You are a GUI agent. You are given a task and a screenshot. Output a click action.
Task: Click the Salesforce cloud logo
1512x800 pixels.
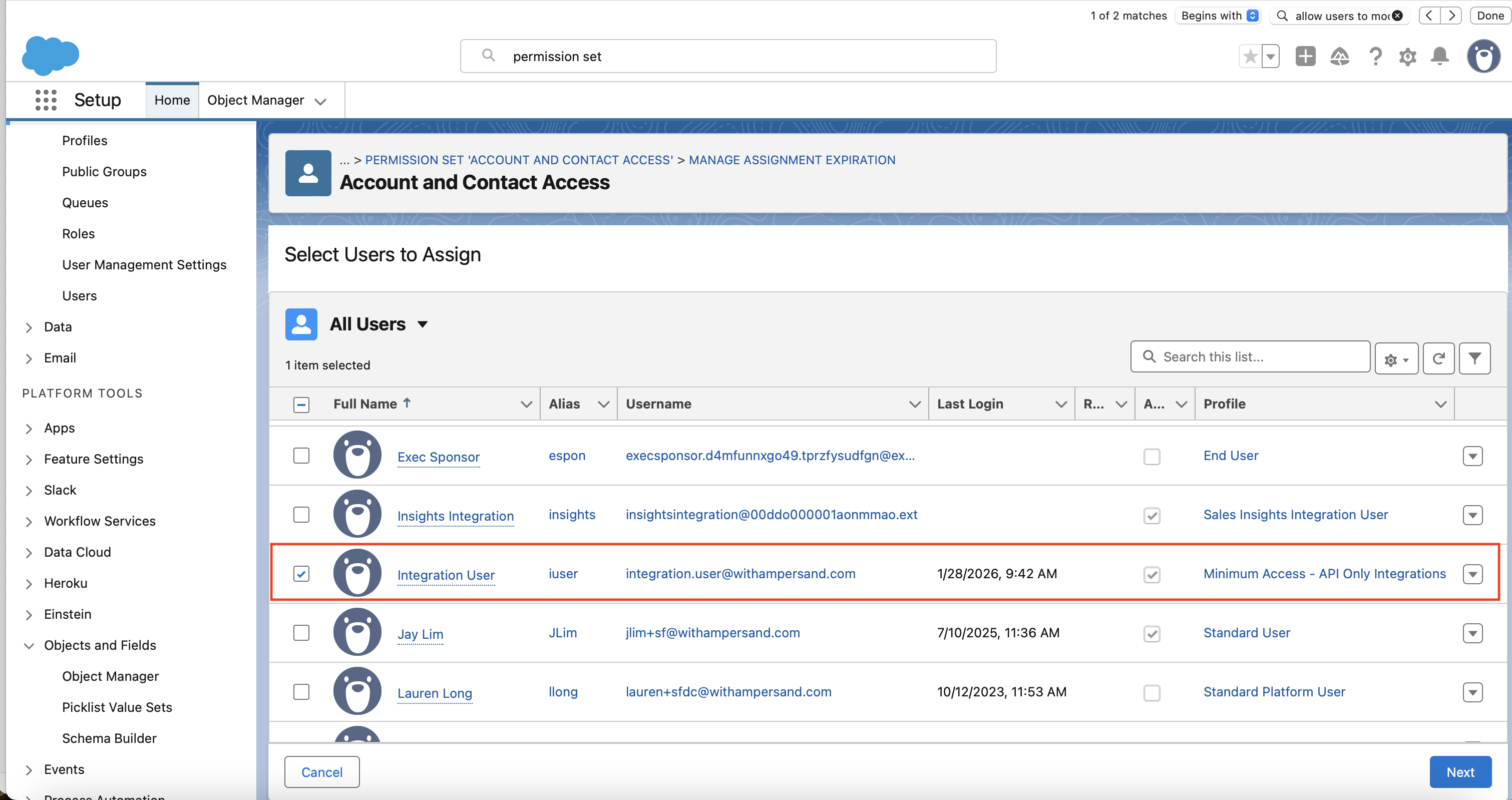pyautogui.click(x=51, y=56)
